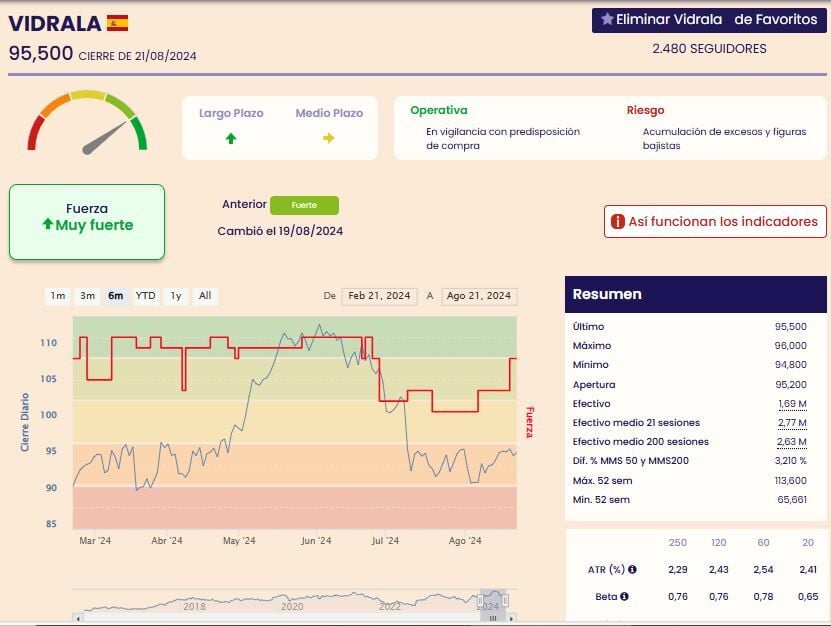
Task: Click the Máximo value 96,000
Action: tap(791, 346)
